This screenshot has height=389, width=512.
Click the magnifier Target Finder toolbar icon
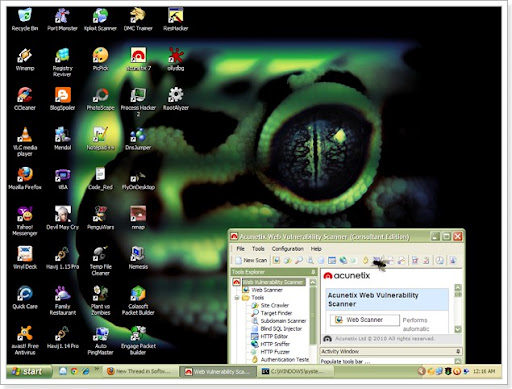tap(299, 260)
